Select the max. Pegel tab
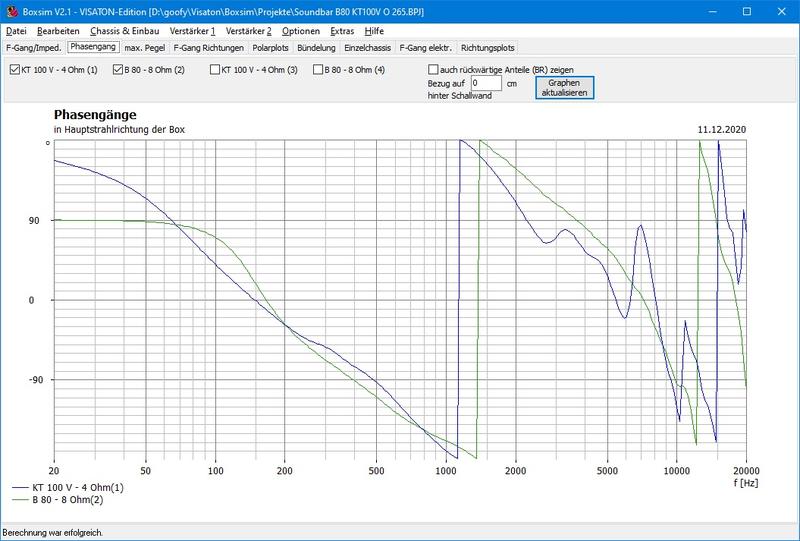 pyautogui.click(x=145, y=47)
